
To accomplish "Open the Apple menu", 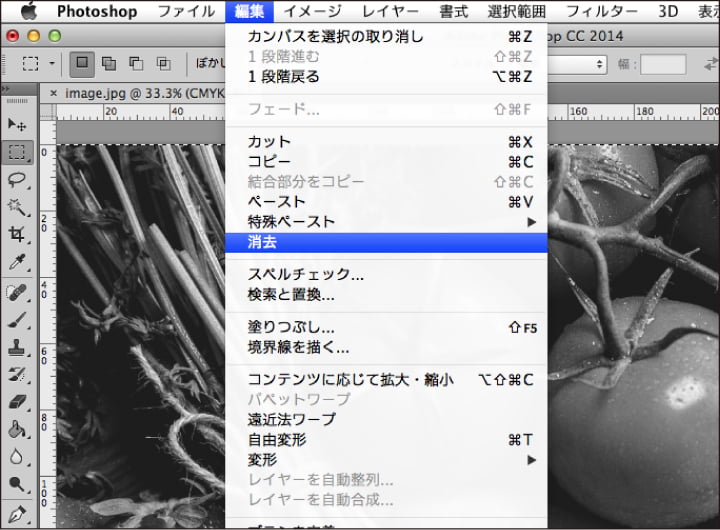I will pos(28,11).
